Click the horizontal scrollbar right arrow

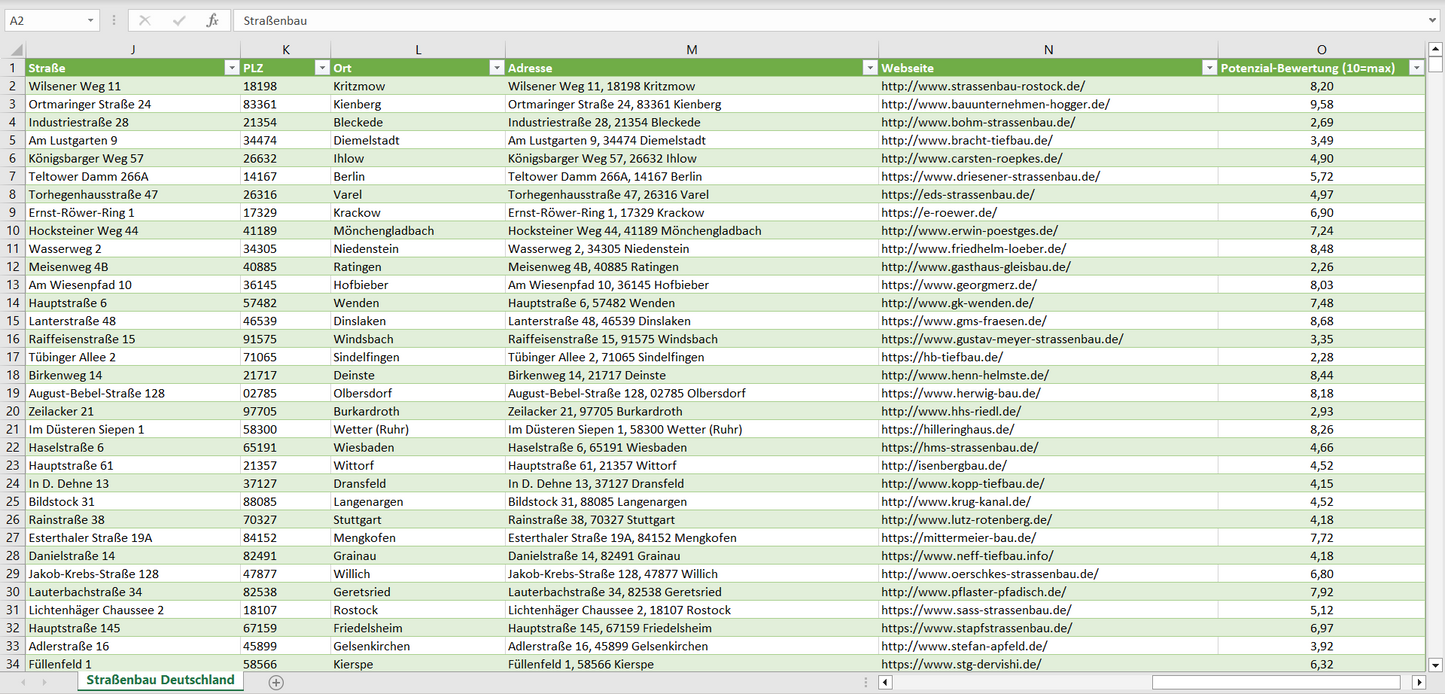(1418, 682)
